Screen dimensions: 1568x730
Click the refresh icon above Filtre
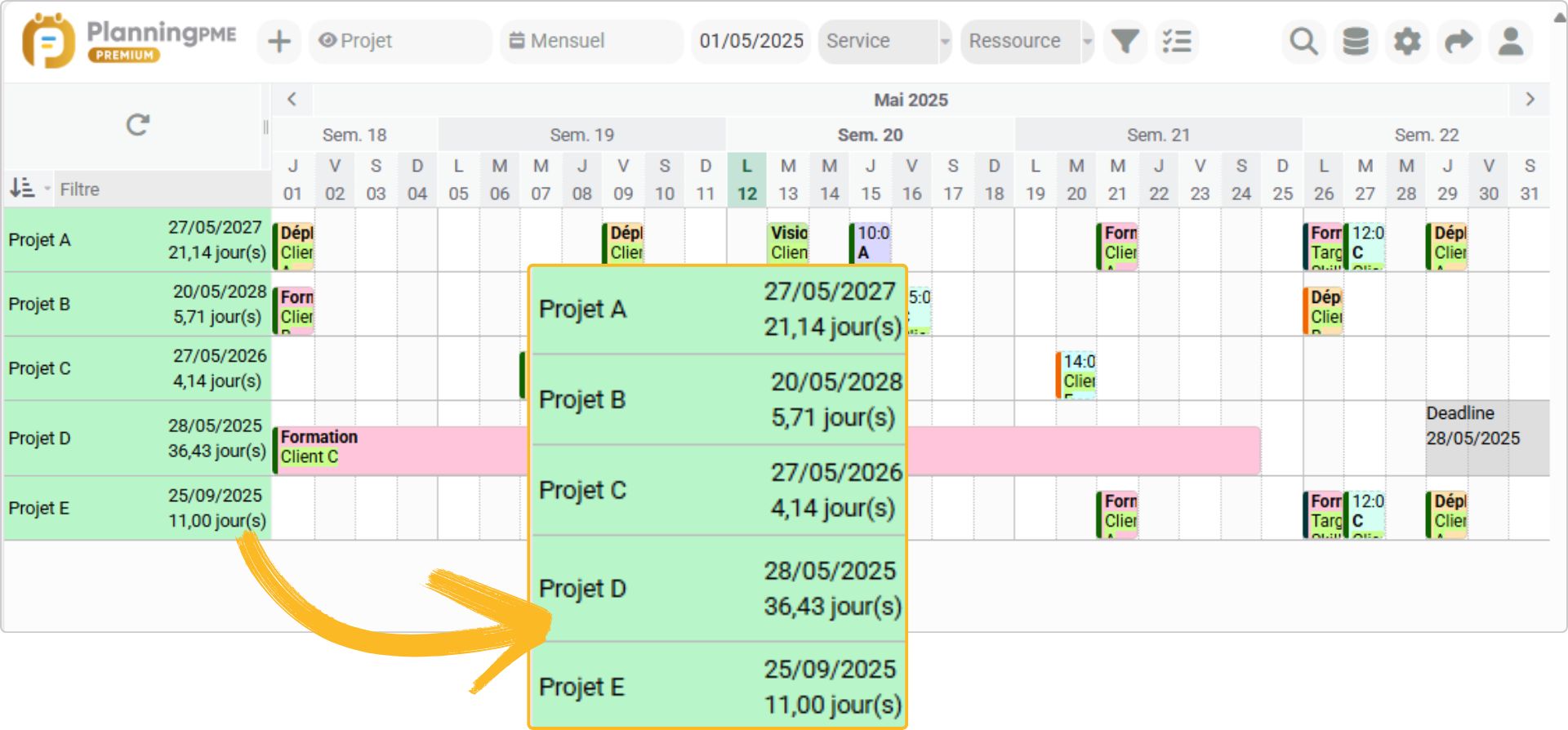point(137,125)
